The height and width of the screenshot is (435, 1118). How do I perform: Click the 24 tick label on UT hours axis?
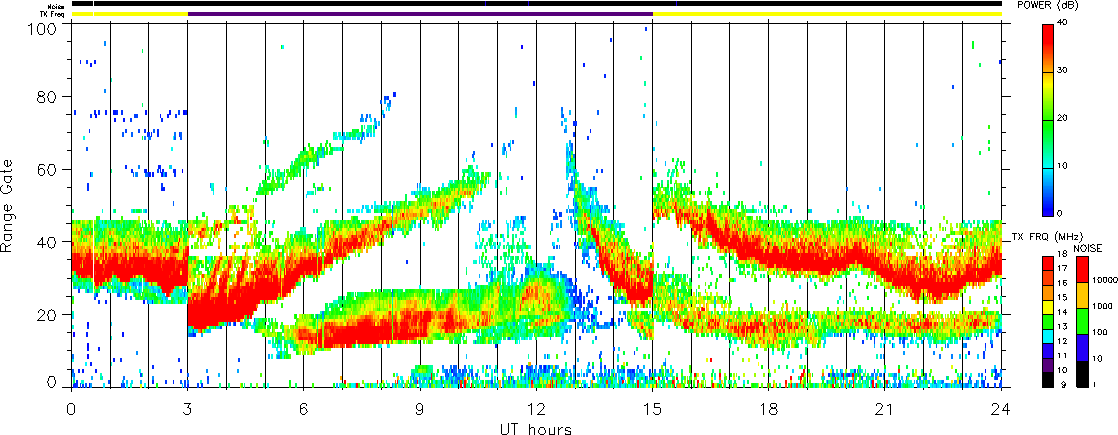pyautogui.click(x=1001, y=409)
